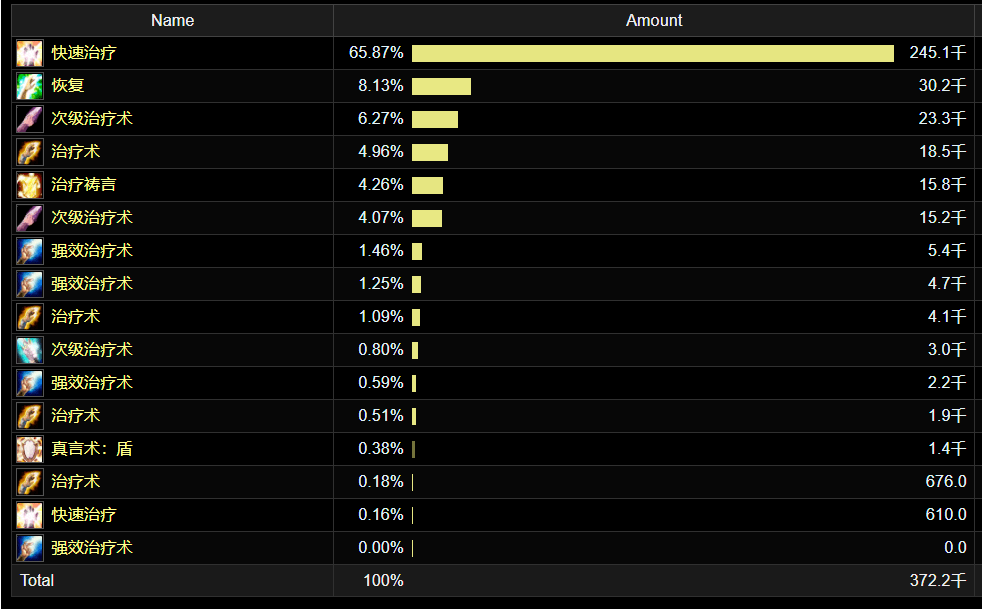Click the 强效治疗术 icon in the 1.46% row
This screenshot has height=609, width=982.
pyautogui.click(x=30, y=251)
